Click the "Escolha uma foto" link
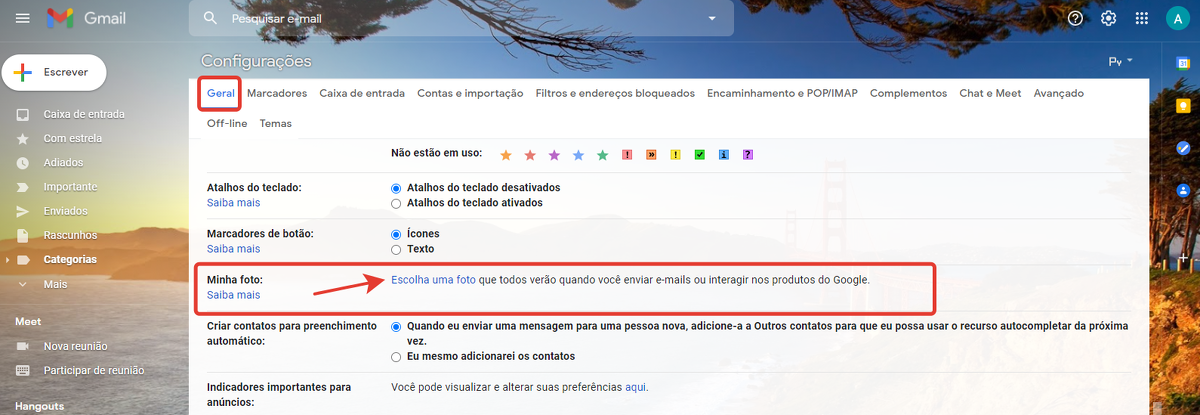This screenshot has width=1200, height=415. (433, 280)
